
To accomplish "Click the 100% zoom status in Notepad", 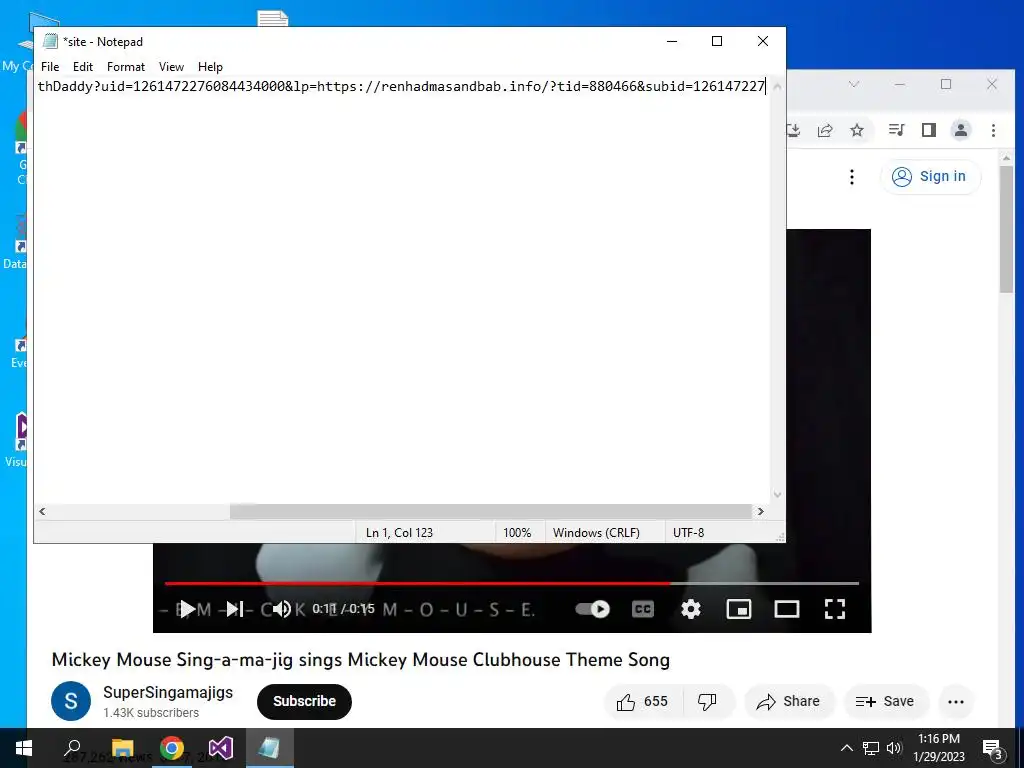I will (517, 532).
